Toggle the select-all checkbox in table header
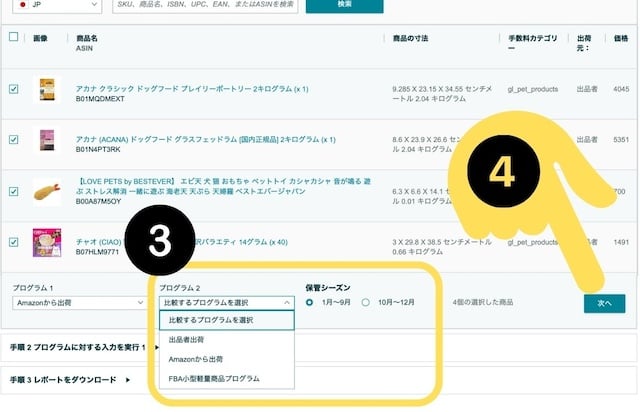This screenshot has height=412, width=640. click(13, 37)
